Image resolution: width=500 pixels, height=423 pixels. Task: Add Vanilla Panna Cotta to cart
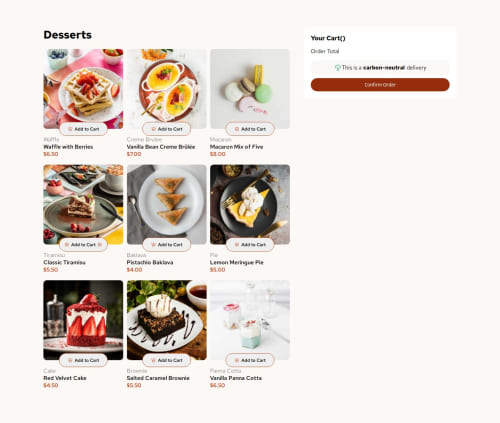coord(250,360)
